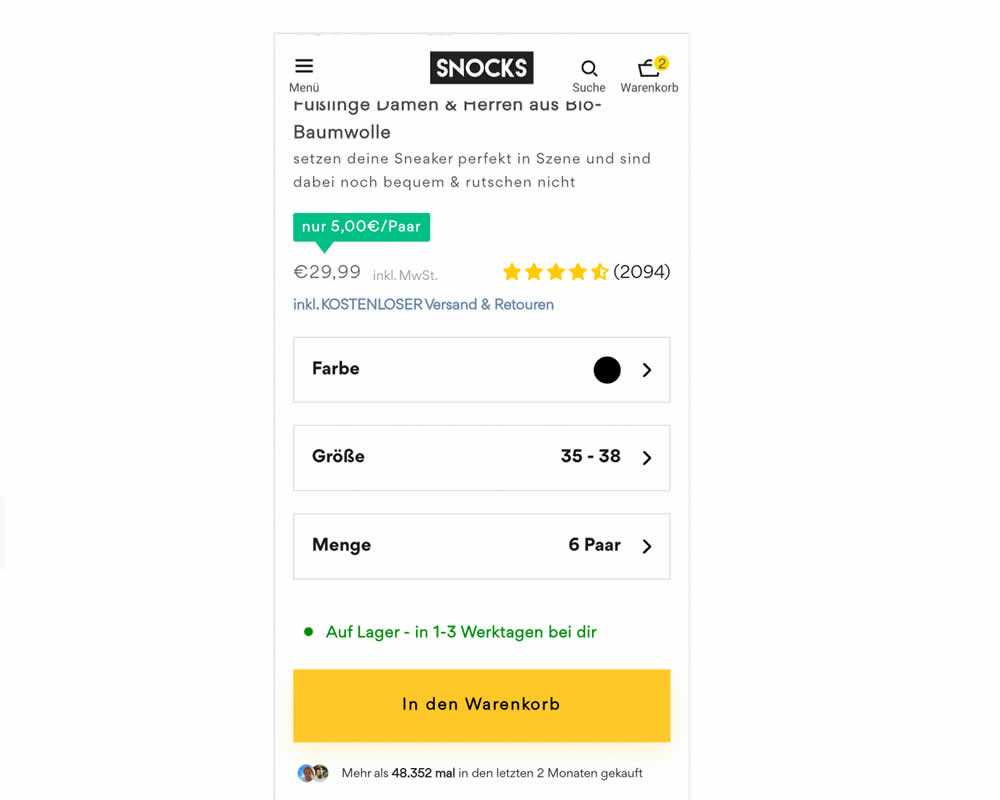The width and height of the screenshot is (1000, 800).
Task: Click the nur 5,00€/Paar price badge
Action: 362,227
